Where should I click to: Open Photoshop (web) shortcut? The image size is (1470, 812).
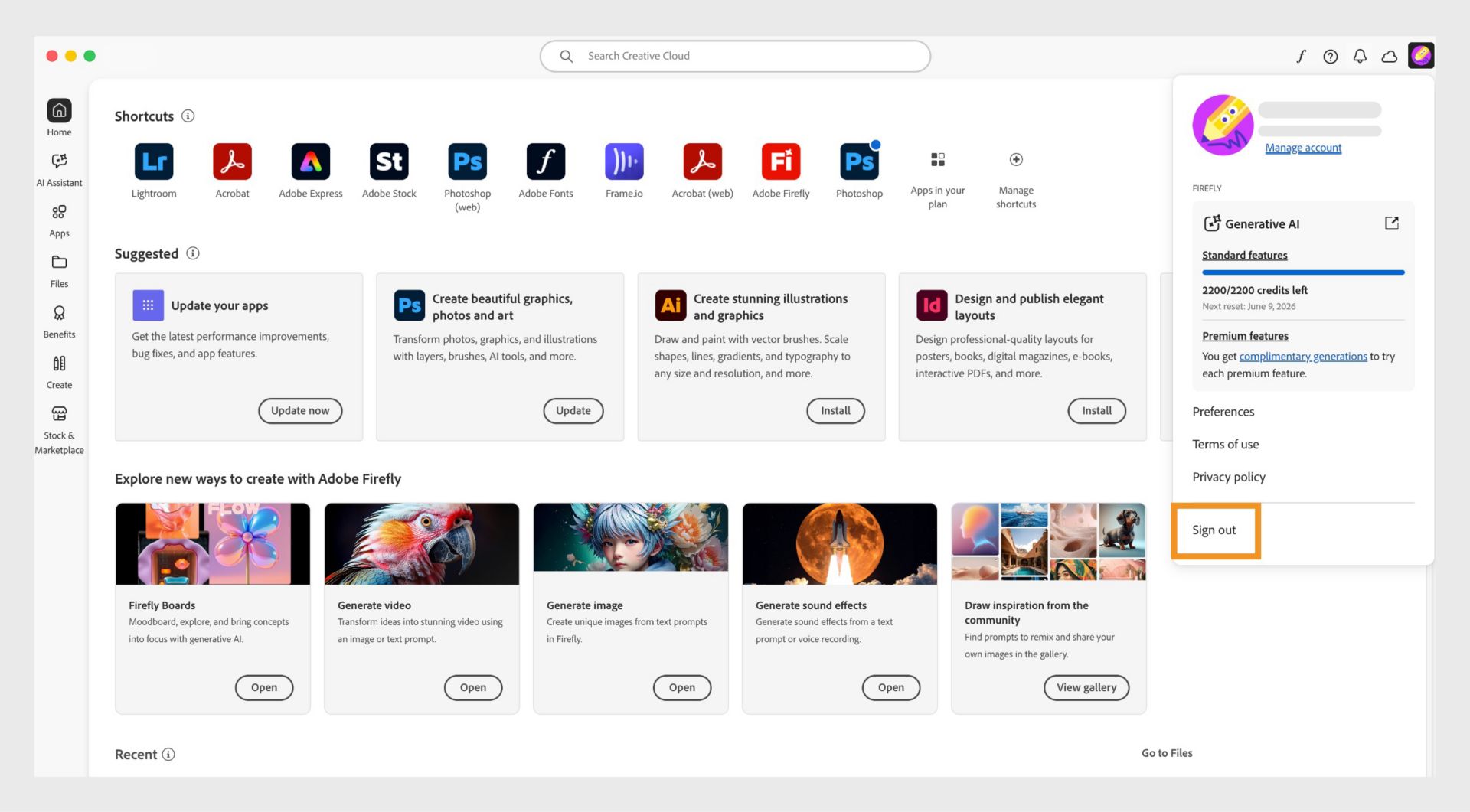pos(467,161)
